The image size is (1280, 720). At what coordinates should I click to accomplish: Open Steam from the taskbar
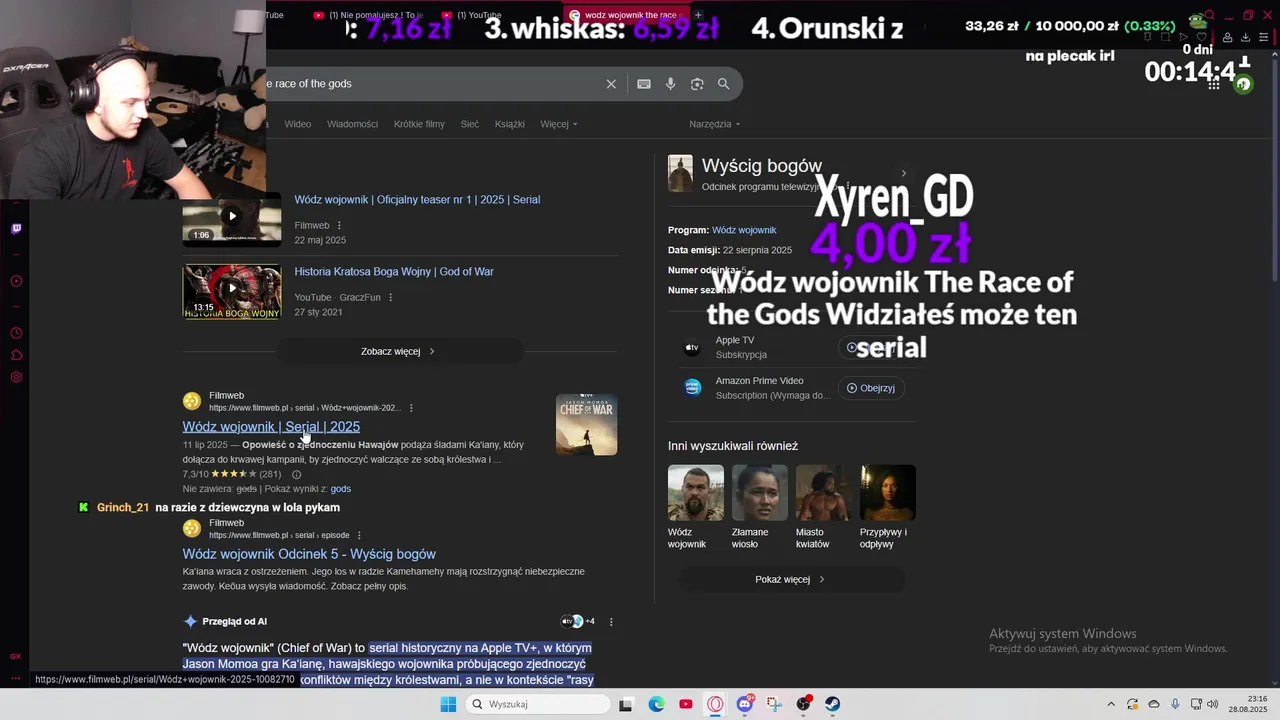pos(832,704)
